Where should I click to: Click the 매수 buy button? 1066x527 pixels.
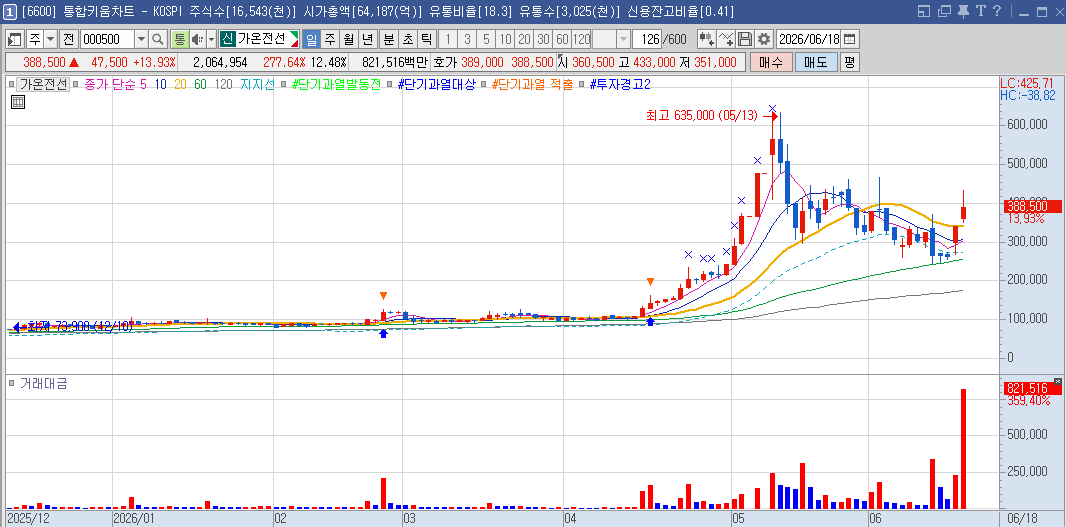pyautogui.click(x=771, y=62)
